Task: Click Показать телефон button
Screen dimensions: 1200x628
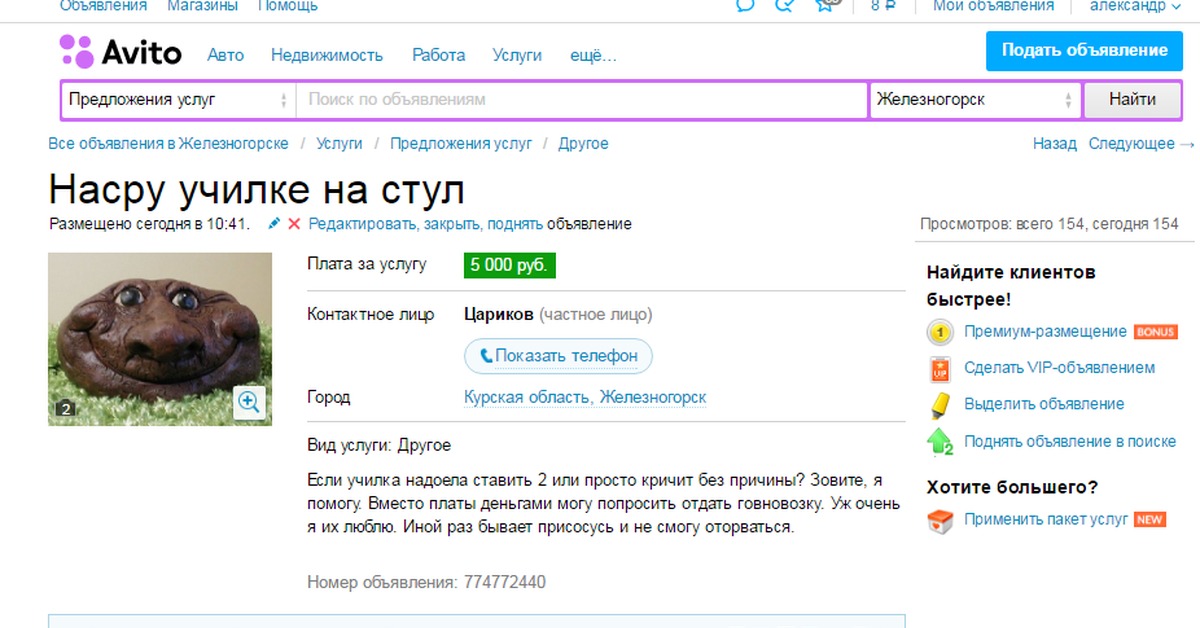Action: point(558,355)
